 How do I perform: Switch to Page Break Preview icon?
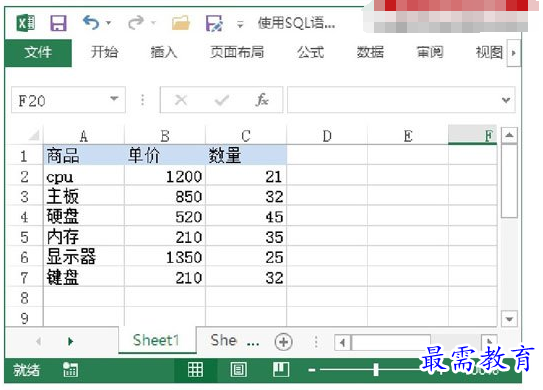[x=281, y=370]
